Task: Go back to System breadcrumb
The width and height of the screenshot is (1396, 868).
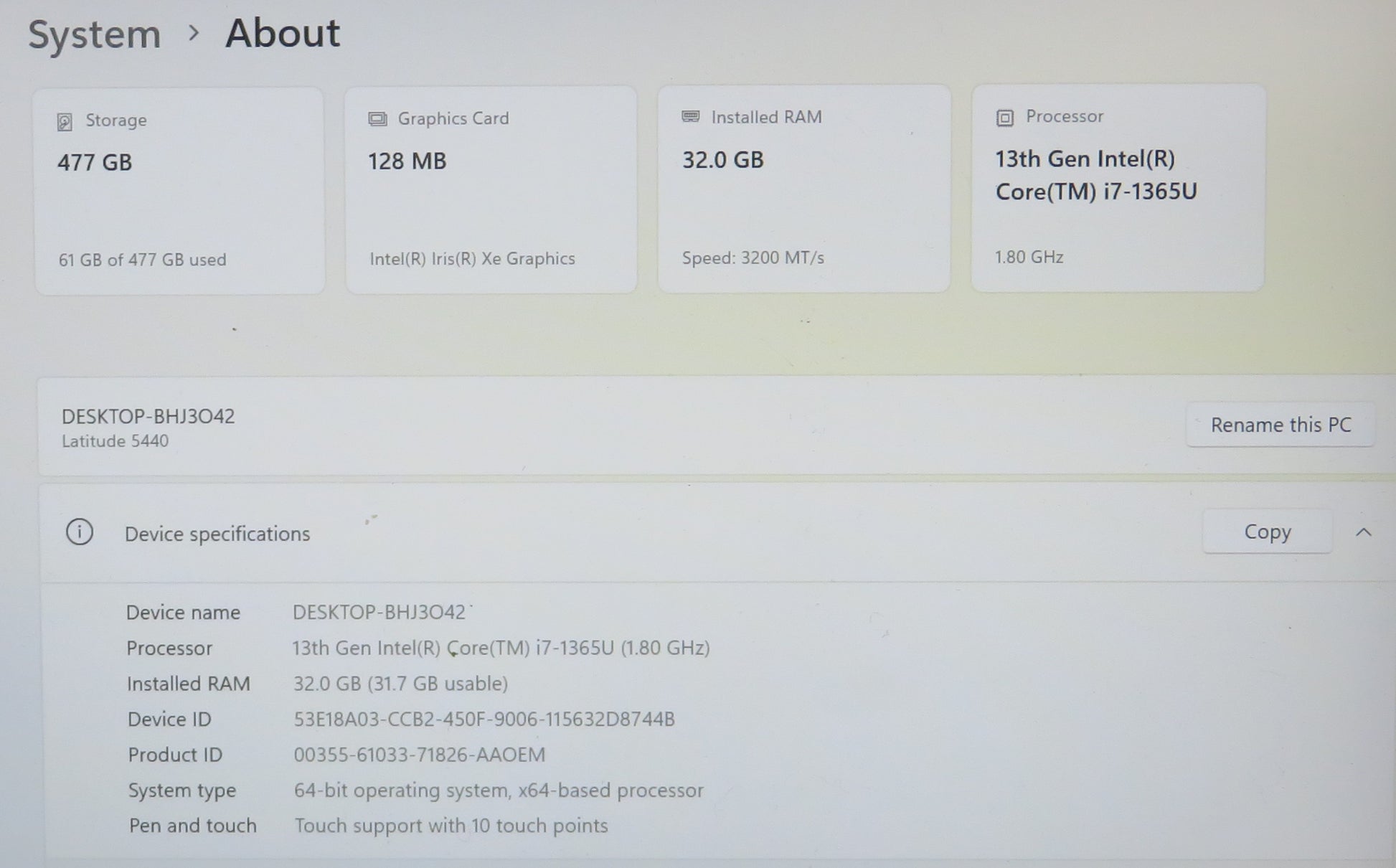Action: click(94, 34)
